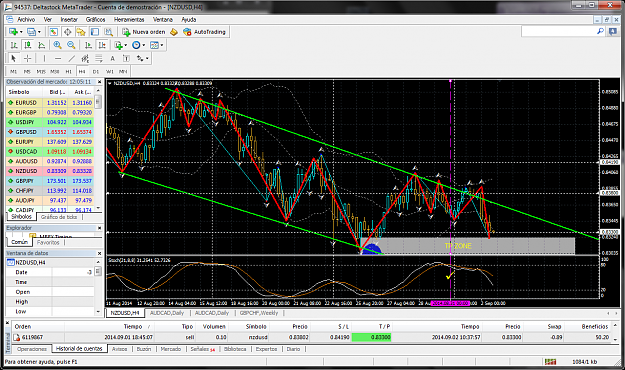Switch chart to line chart icon
Viewport: 625px width, 370px height.
pyautogui.click(x=41, y=45)
